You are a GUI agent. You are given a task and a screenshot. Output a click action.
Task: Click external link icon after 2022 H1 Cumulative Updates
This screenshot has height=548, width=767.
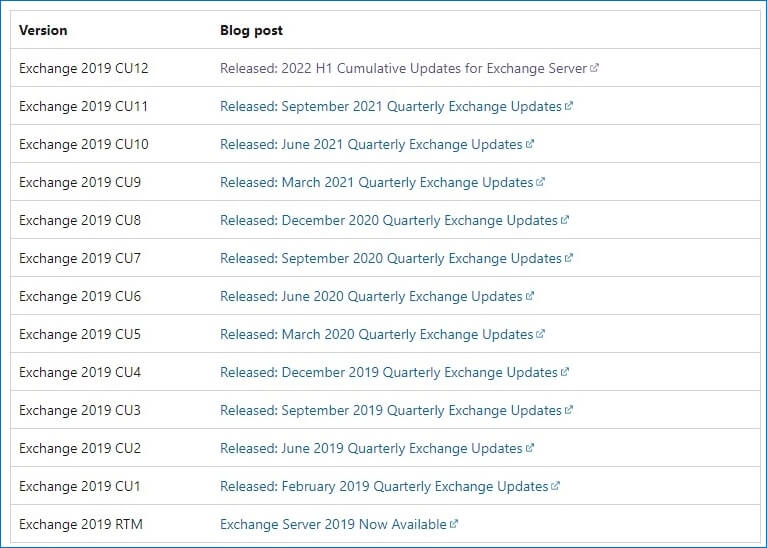tap(594, 68)
